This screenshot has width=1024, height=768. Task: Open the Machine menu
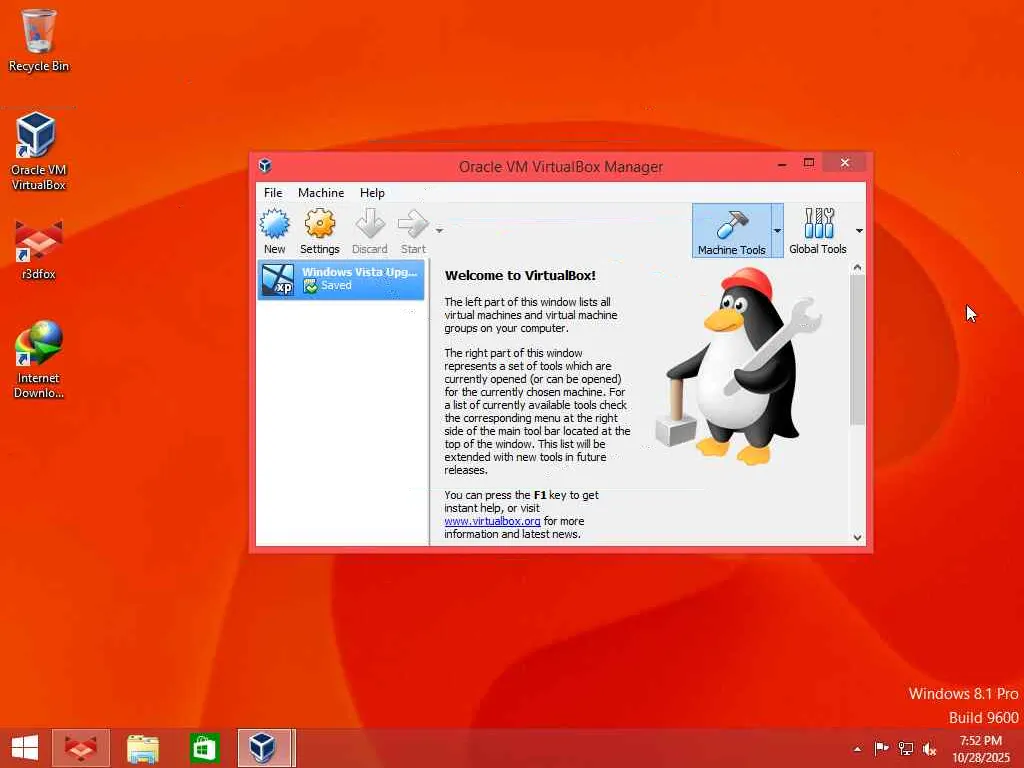[x=321, y=193]
